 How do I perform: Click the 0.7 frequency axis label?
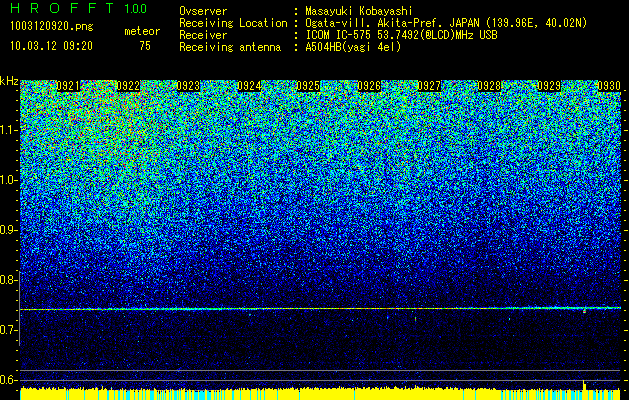8,330
